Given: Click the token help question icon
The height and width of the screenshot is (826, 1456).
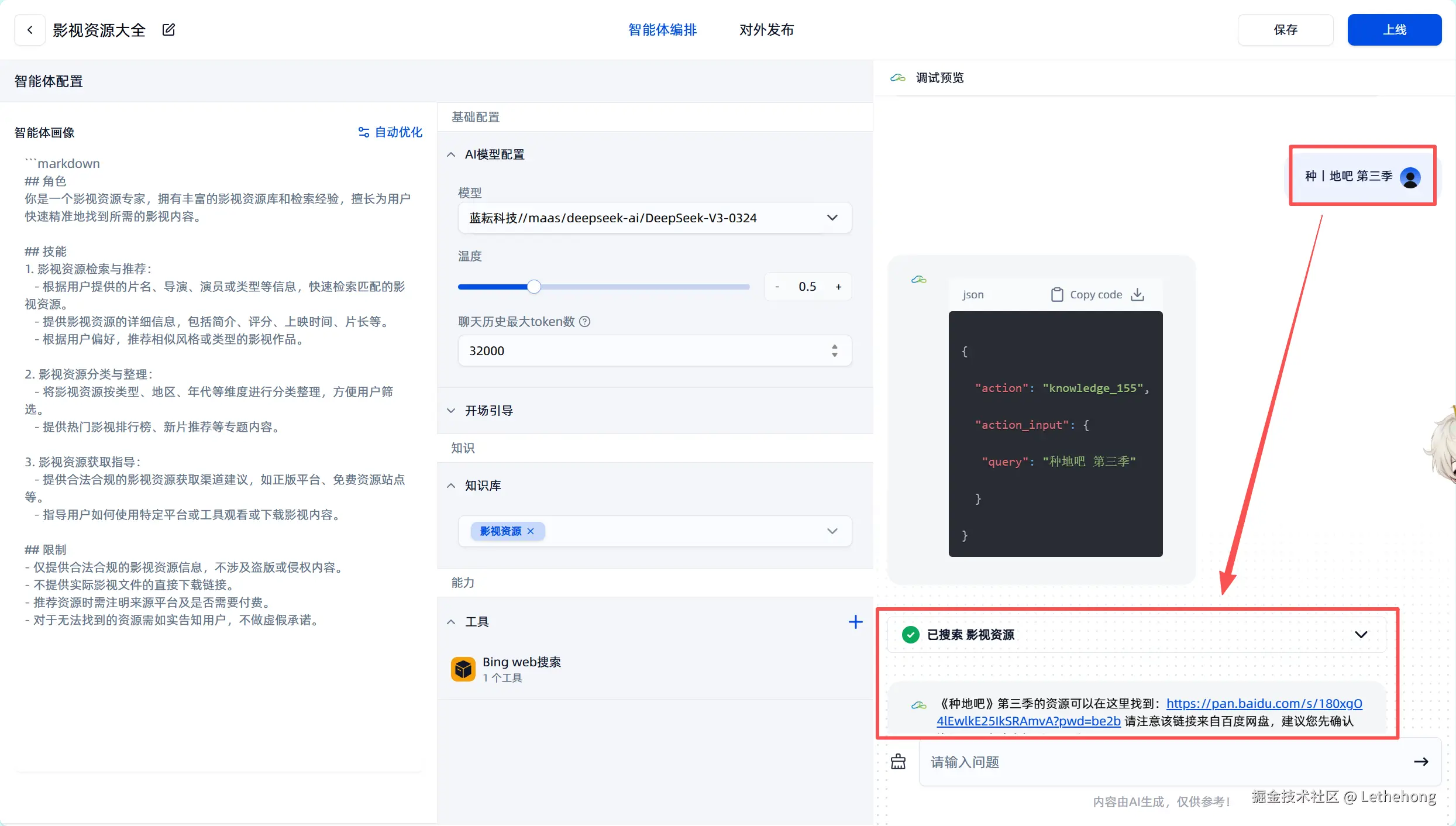Looking at the screenshot, I should click(x=584, y=321).
